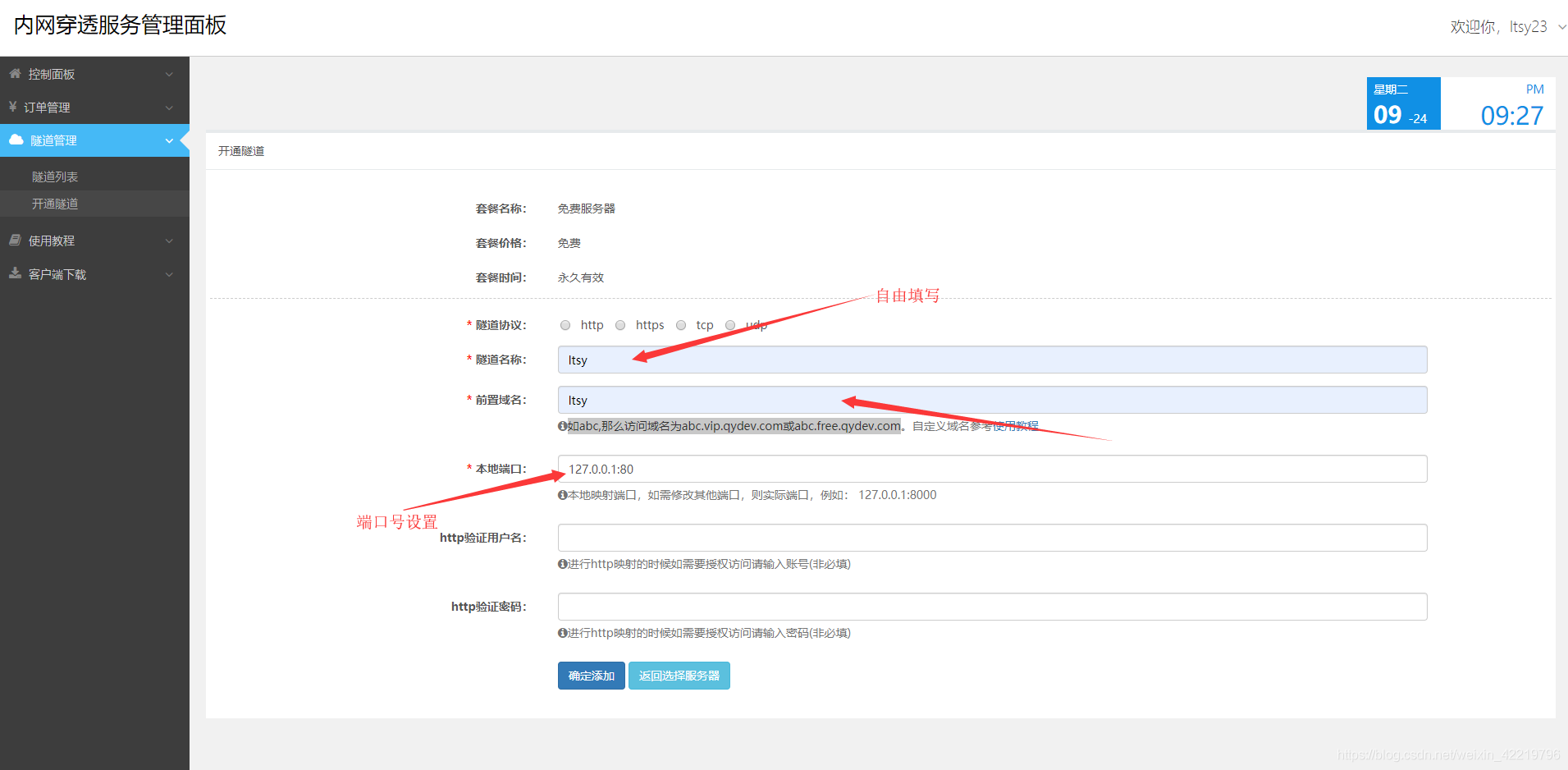The width and height of the screenshot is (1568, 770).
Task: Open 隧道管理 in the sidebar
Action: [94, 140]
